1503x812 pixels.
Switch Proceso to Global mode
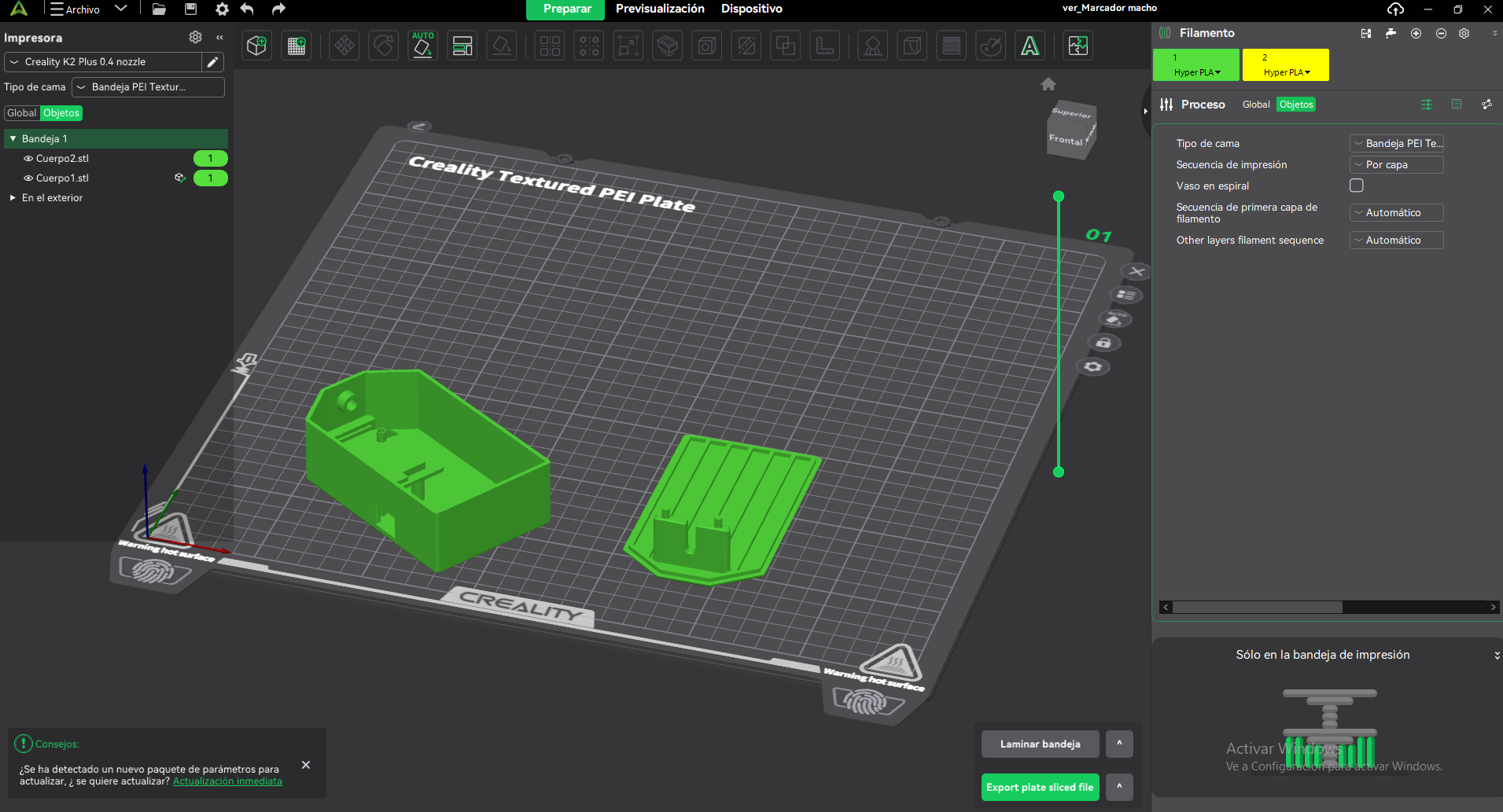[1256, 105]
